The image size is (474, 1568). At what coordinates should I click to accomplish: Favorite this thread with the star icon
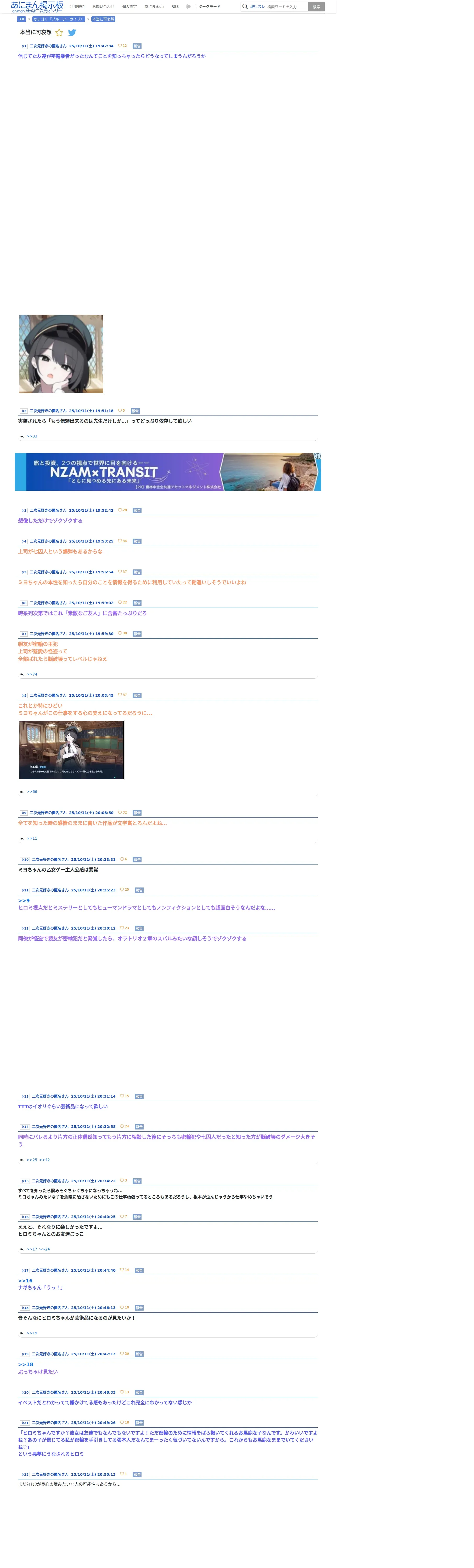coord(59,33)
